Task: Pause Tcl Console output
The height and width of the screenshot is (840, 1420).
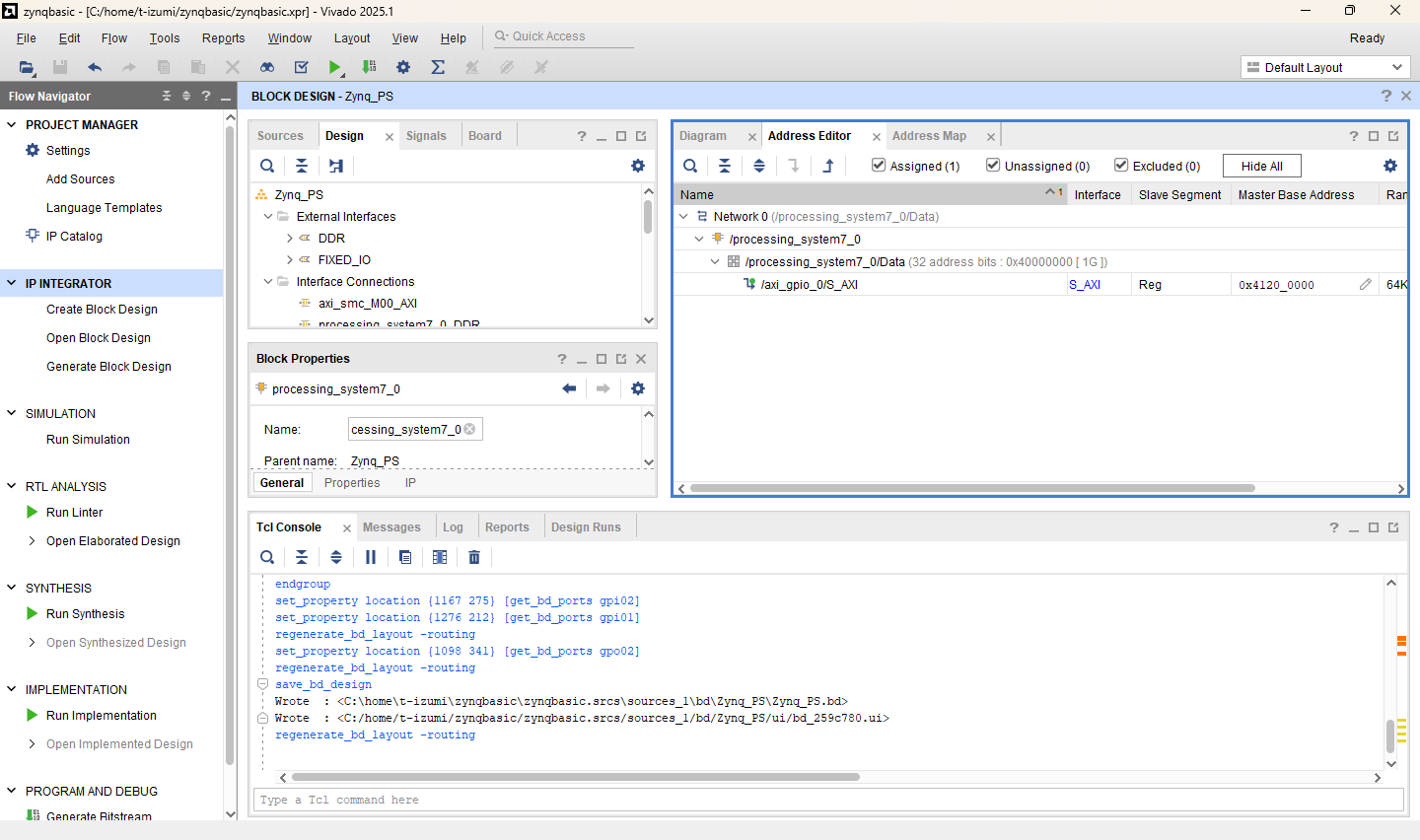Action: pyautogui.click(x=371, y=557)
